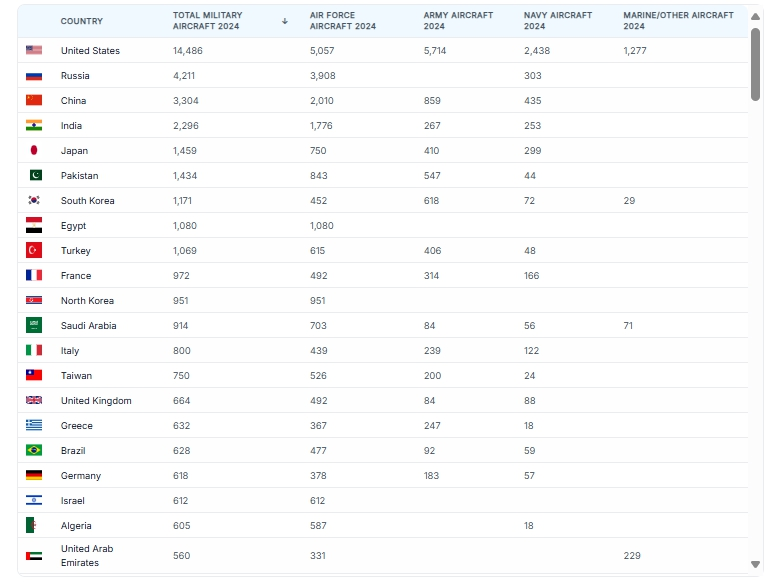Open the United Arab Emirates entry

pos(87,555)
